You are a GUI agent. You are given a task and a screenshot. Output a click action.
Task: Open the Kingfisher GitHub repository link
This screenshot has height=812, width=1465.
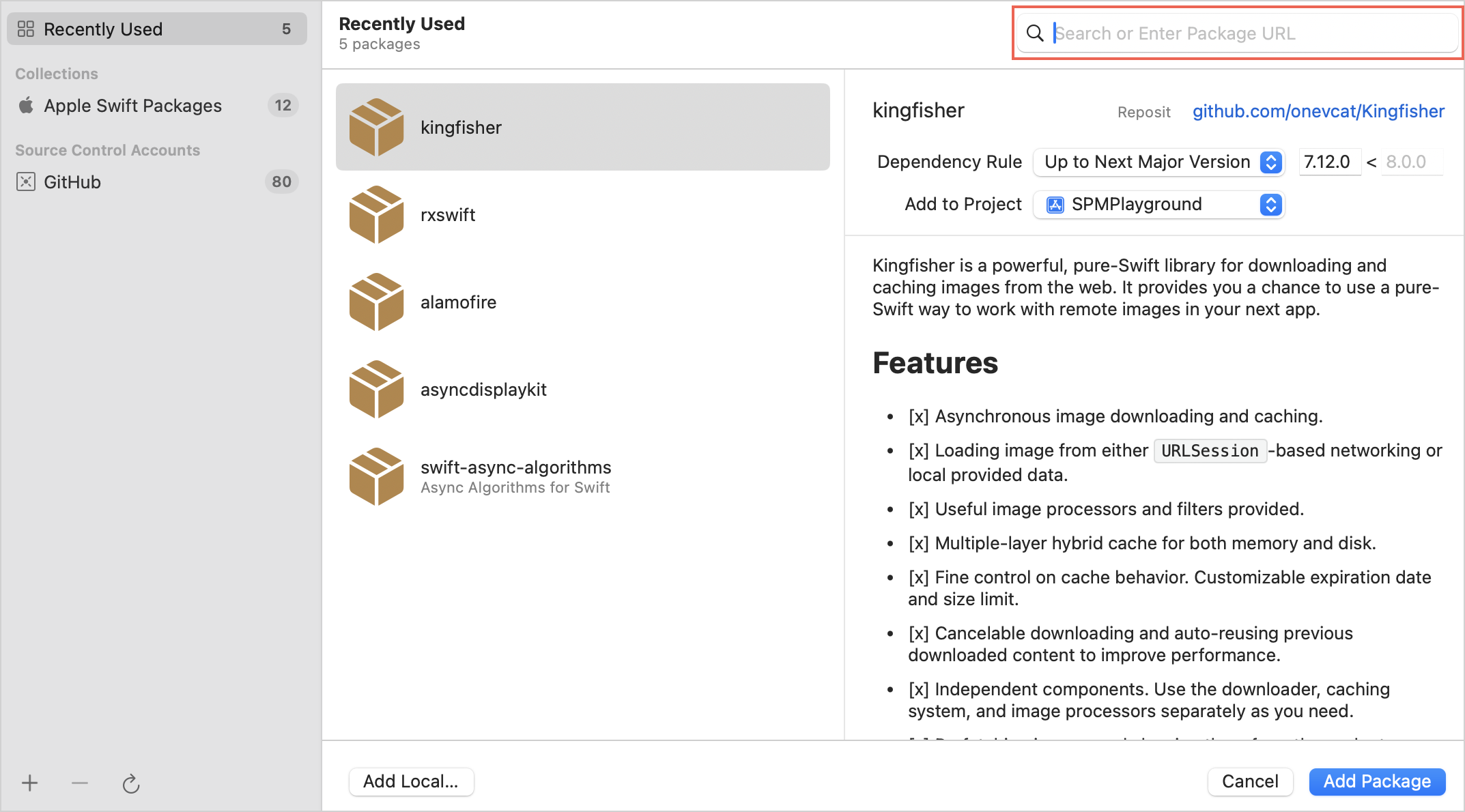(x=1318, y=111)
